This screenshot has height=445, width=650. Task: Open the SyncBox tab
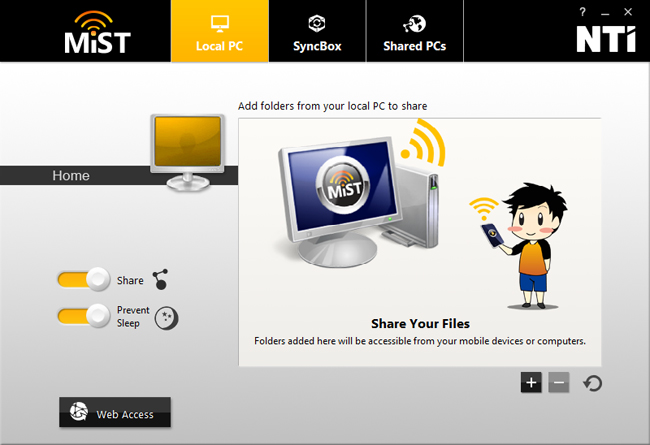pyautogui.click(x=317, y=31)
